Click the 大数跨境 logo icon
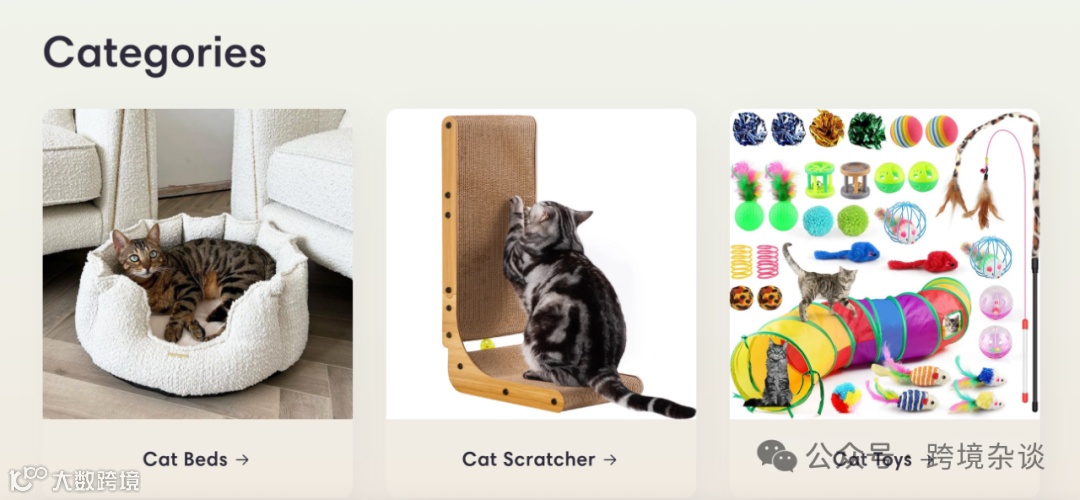 28,479
